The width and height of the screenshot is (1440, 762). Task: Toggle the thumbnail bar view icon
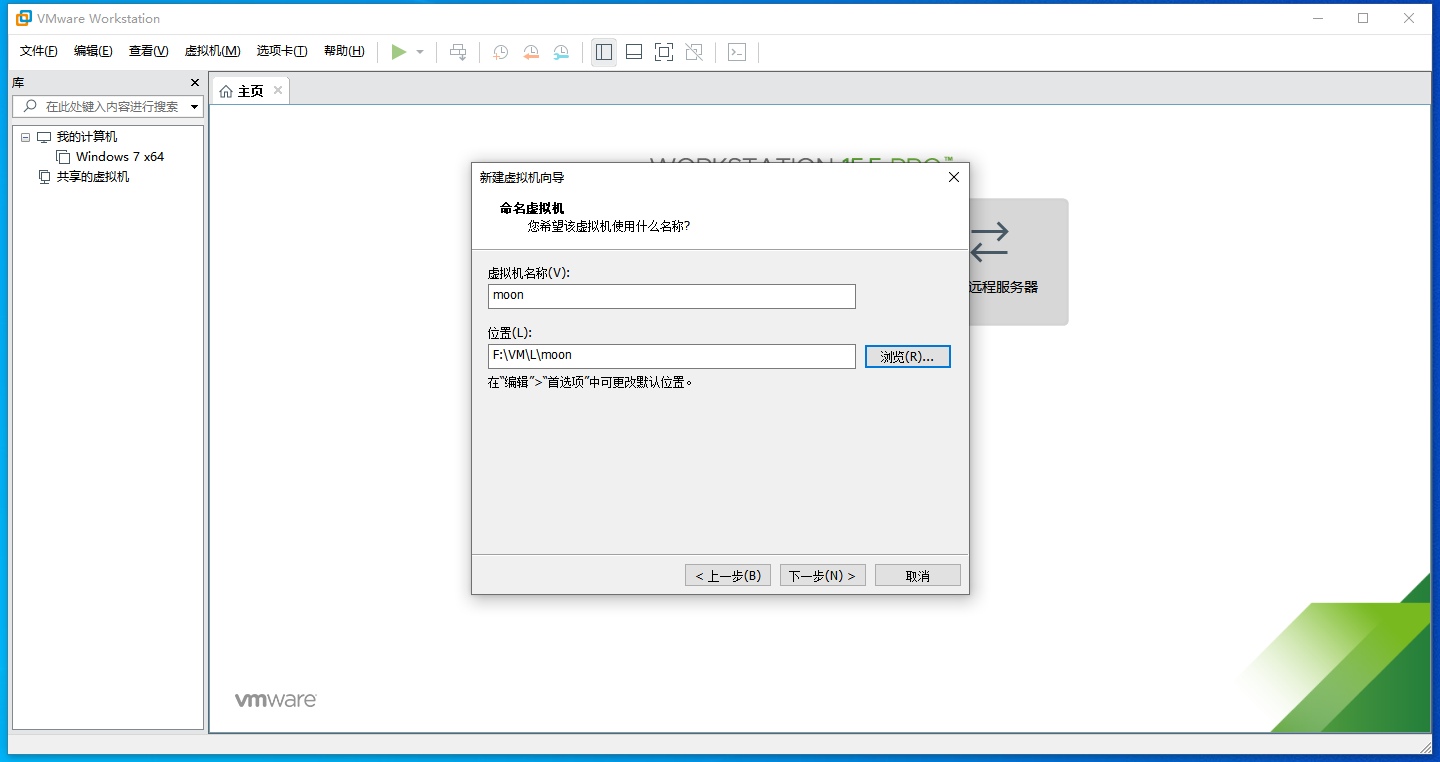coord(634,52)
